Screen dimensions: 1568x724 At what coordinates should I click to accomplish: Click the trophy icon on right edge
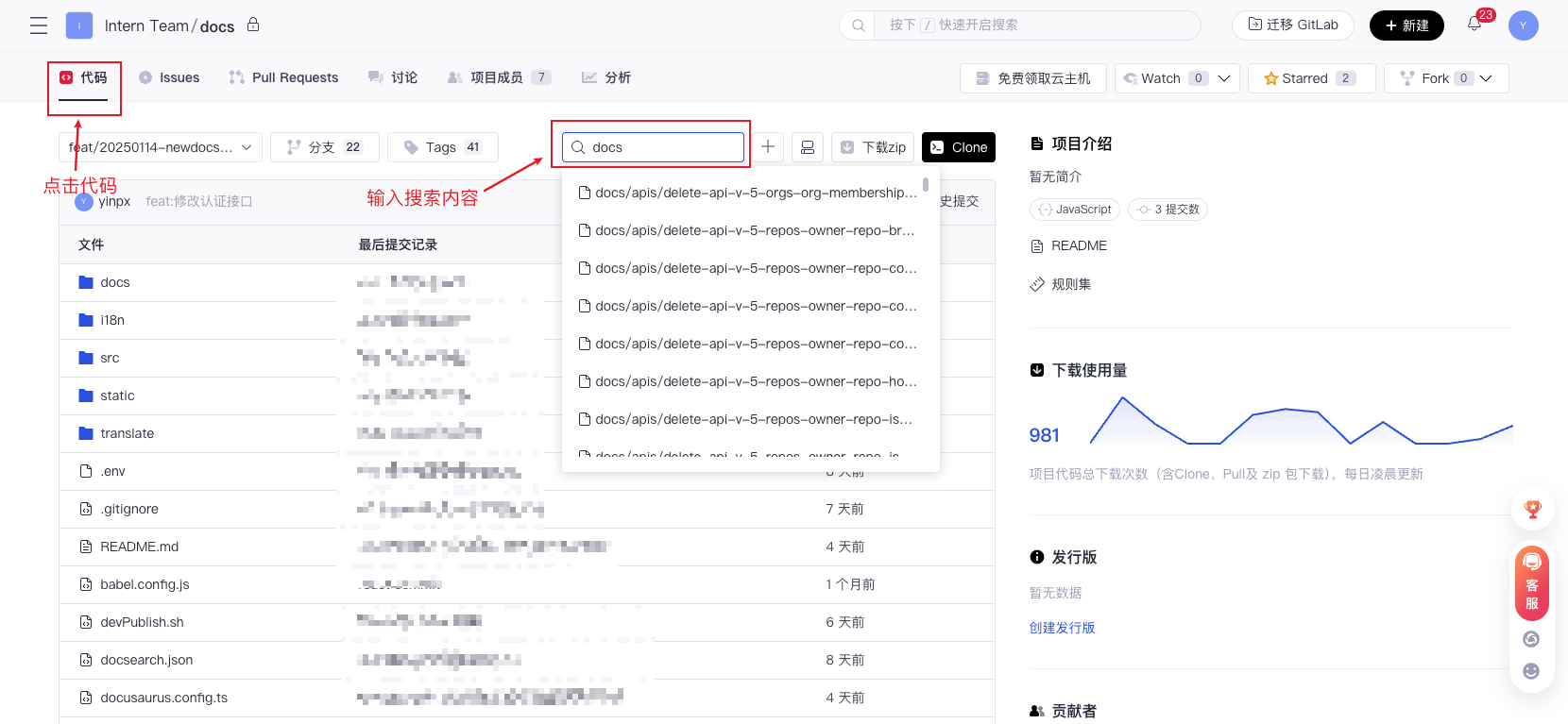pos(1532,510)
